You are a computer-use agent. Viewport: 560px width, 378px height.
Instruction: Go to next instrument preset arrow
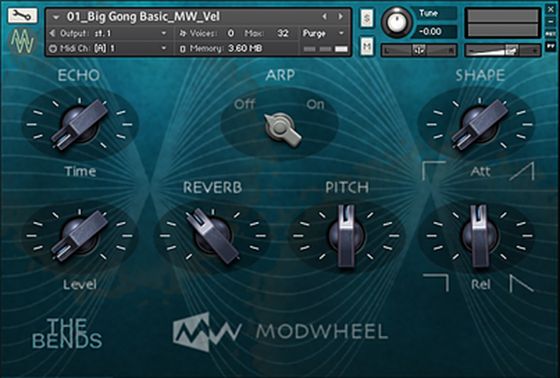coord(340,16)
